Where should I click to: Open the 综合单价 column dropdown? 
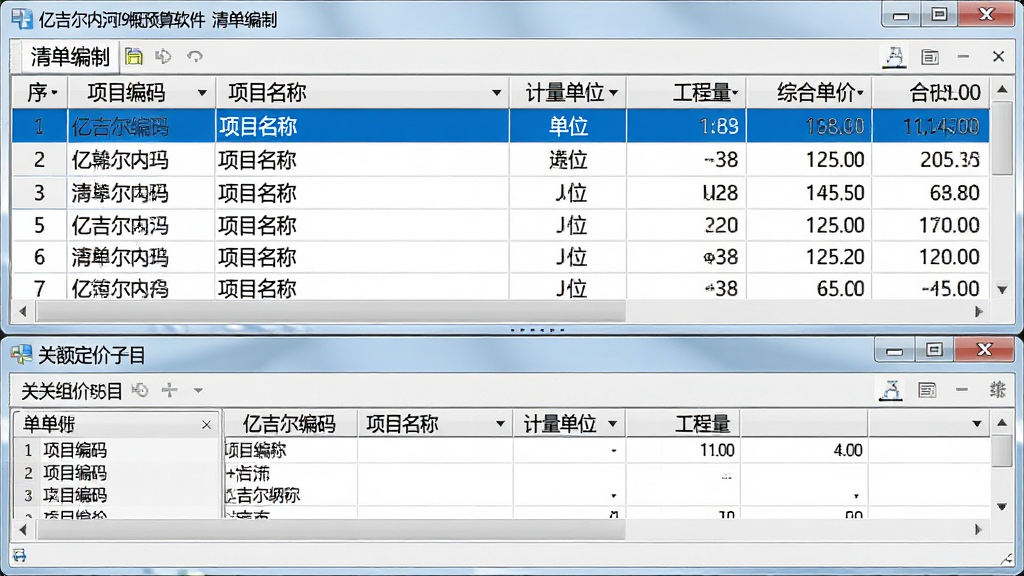click(x=861, y=93)
